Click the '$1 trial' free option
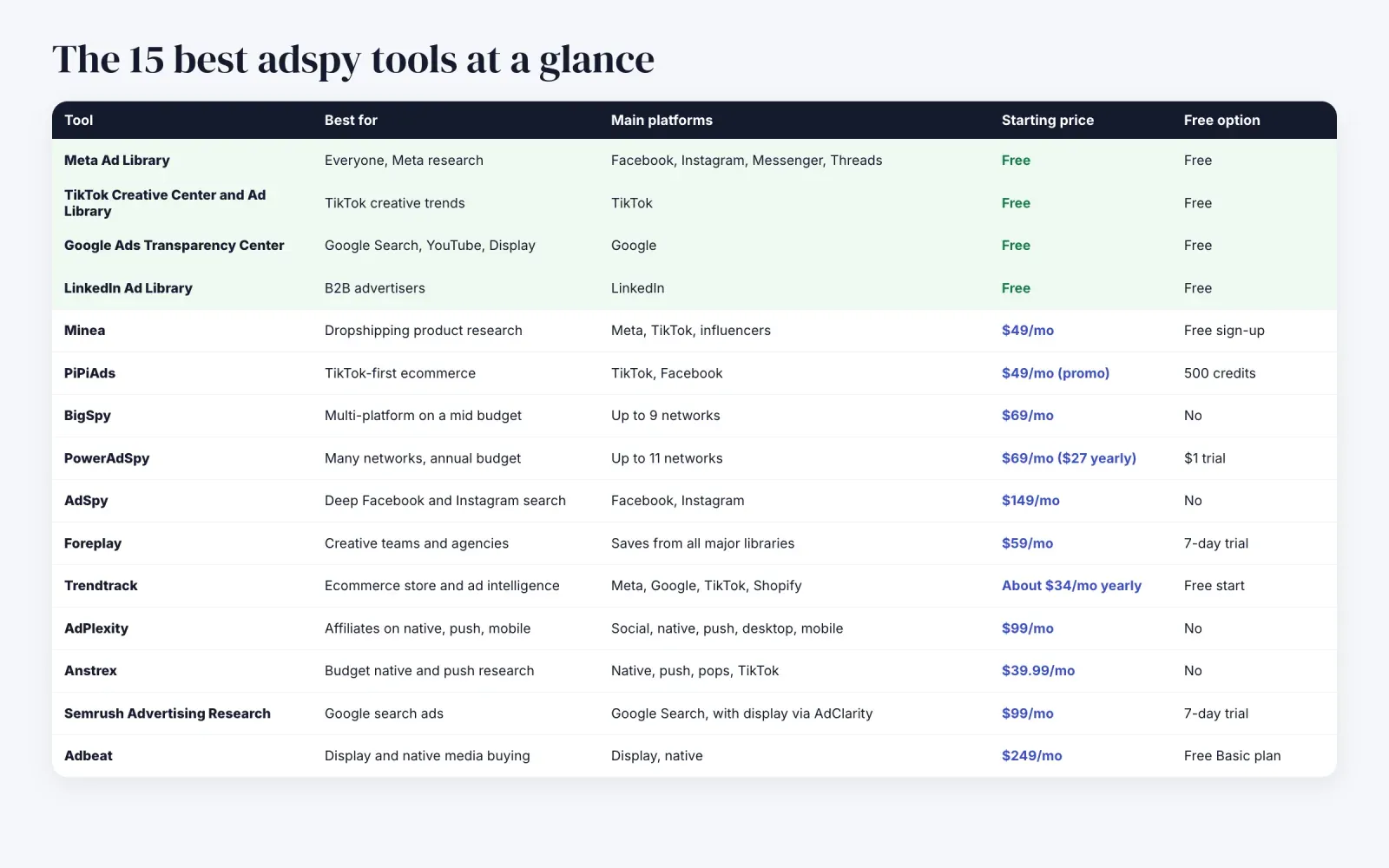This screenshot has width=1389, height=868. point(1205,458)
